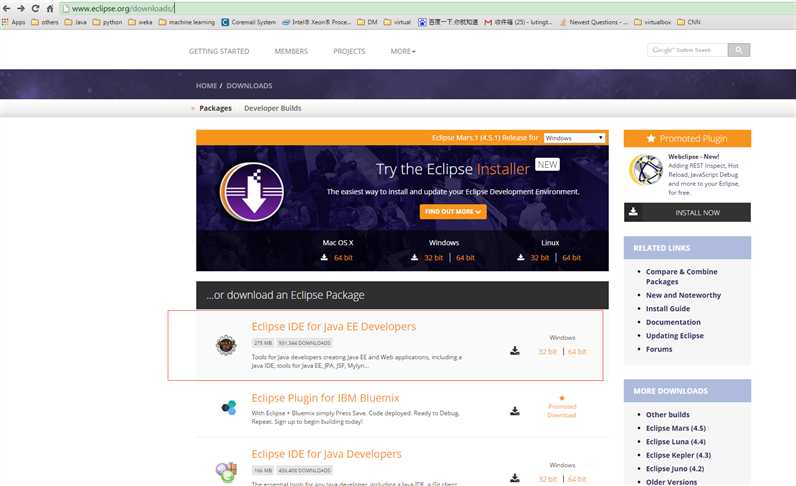Open the 'machine learning' bookmark folder
This screenshot has height=486, width=796.
pyautogui.click(x=186, y=22)
